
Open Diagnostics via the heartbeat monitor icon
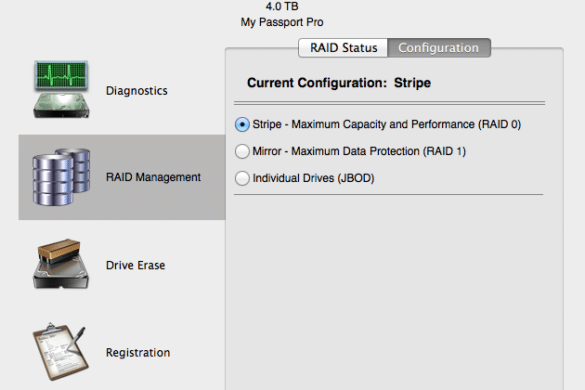62,90
